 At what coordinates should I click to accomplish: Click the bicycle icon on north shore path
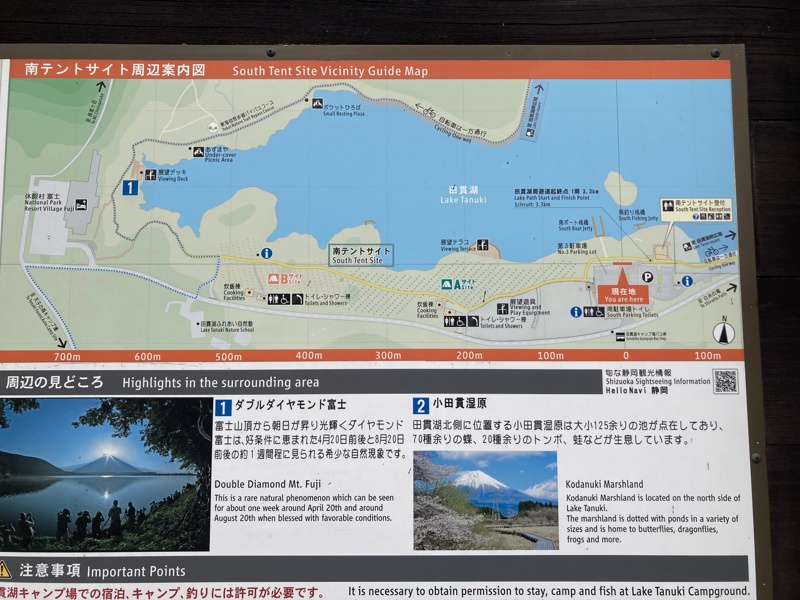pos(429,110)
